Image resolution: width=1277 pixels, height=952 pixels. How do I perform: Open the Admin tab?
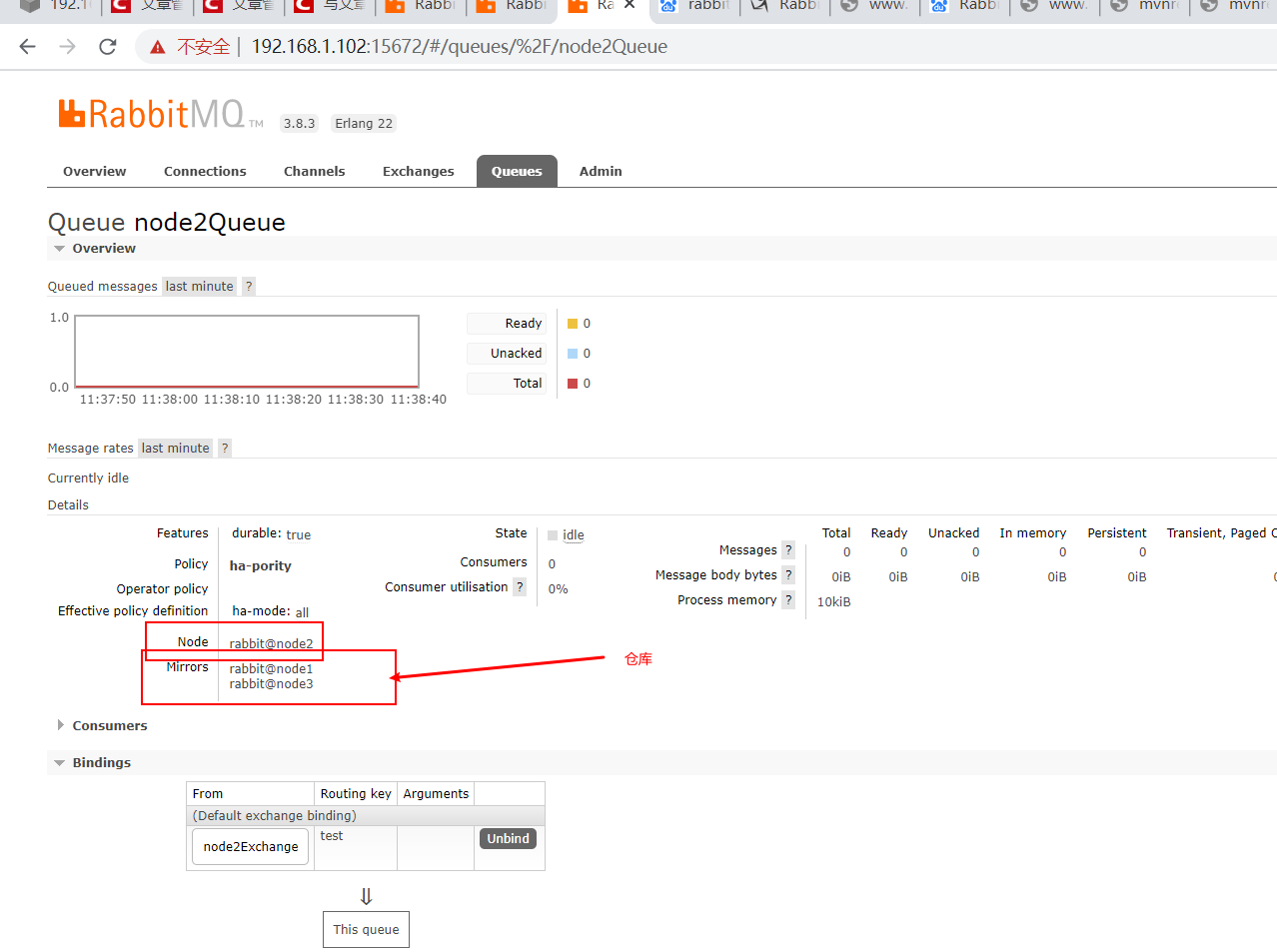pyautogui.click(x=601, y=171)
